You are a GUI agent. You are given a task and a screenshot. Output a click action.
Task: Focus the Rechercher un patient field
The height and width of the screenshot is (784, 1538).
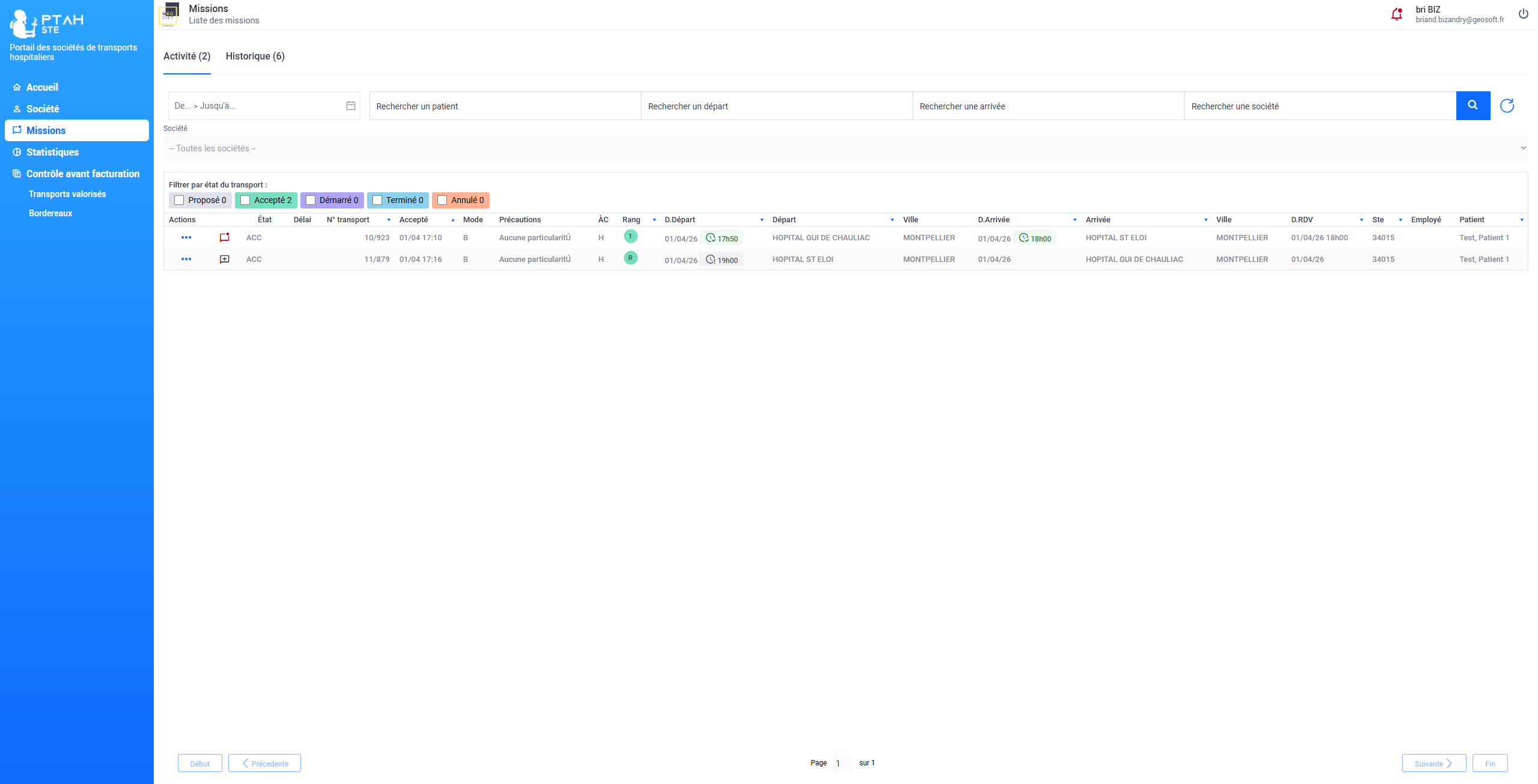505,106
